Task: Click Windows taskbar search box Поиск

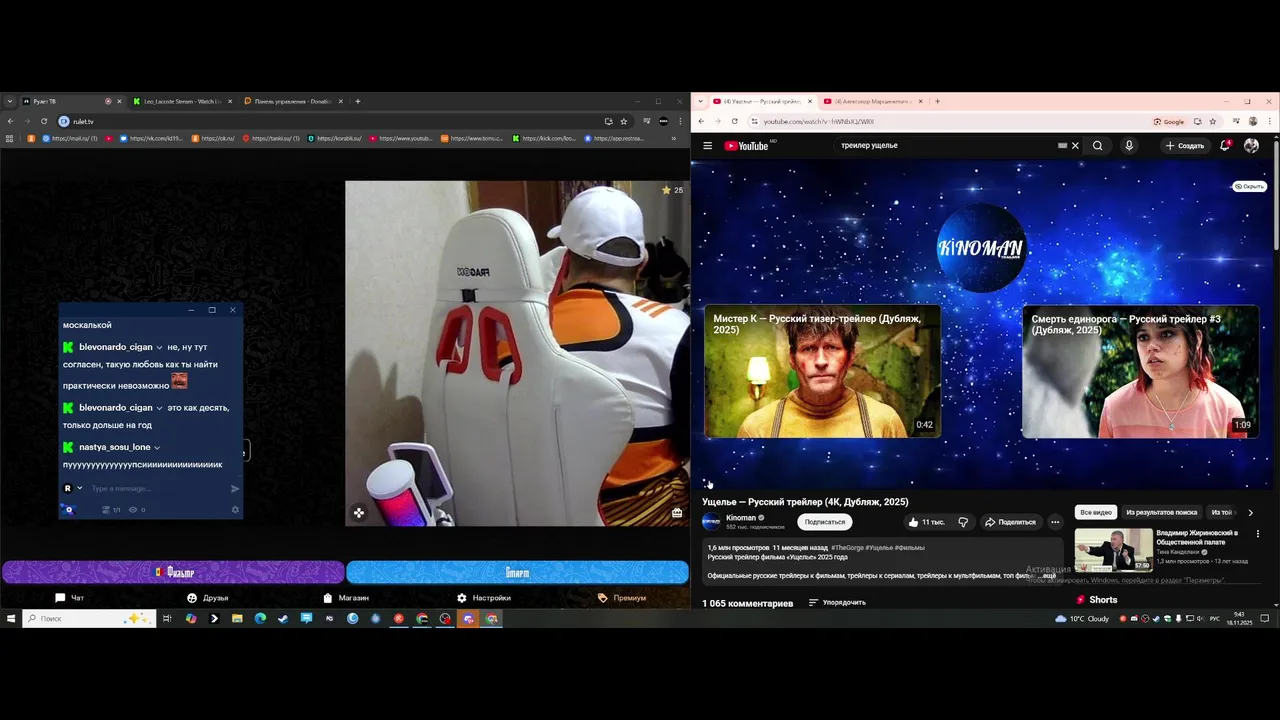Action: coord(90,619)
